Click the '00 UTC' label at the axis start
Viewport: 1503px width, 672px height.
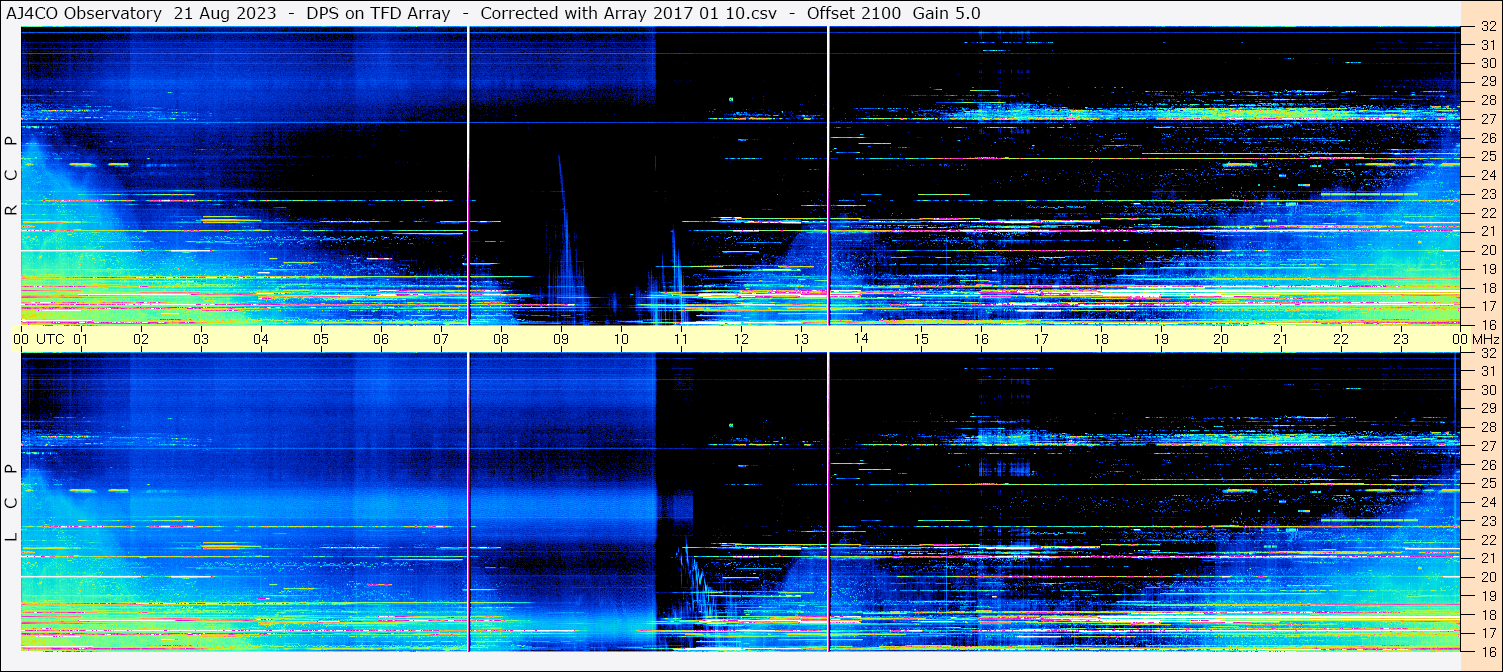[x=41, y=339]
